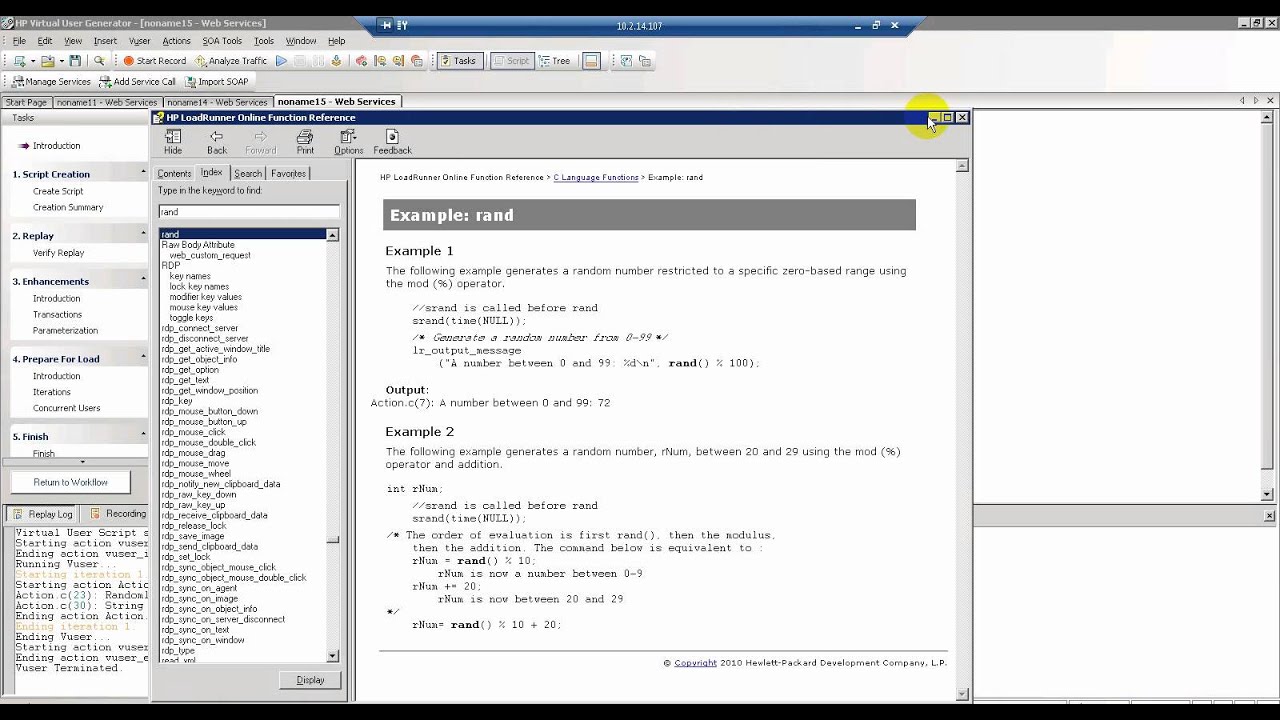Go back in the Function Reference
The image size is (1280, 720).
[x=217, y=142]
